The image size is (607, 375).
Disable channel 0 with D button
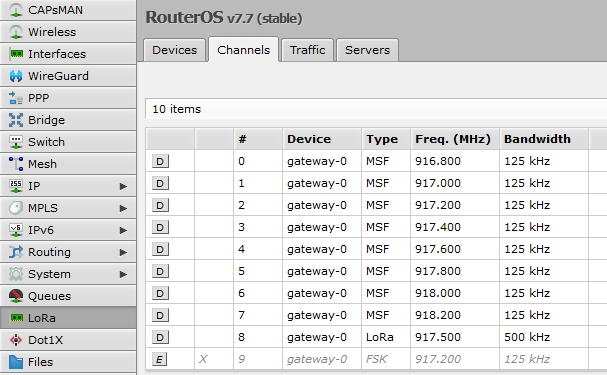pyautogui.click(x=160, y=161)
